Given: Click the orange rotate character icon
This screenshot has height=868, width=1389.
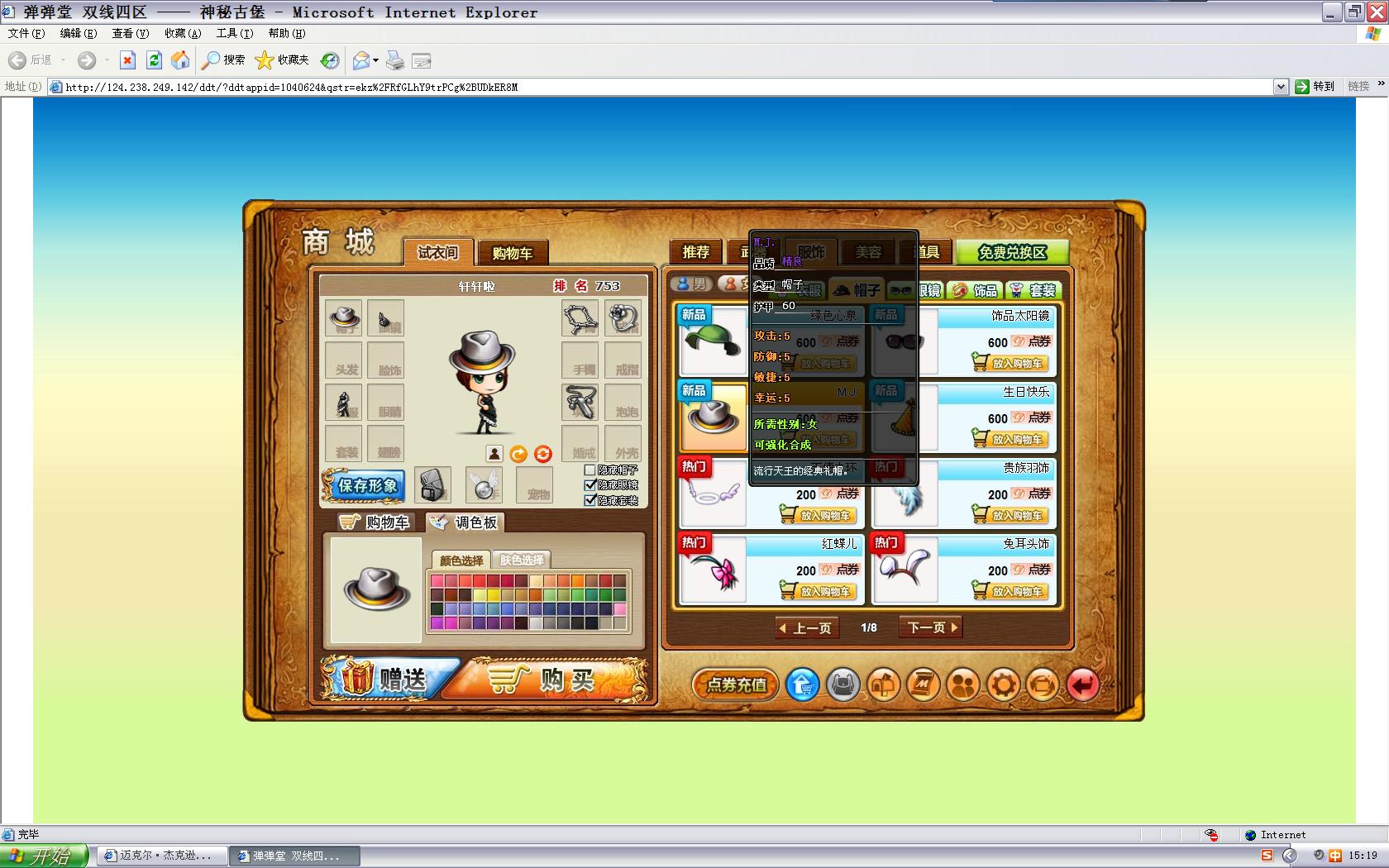Looking at the screenshot, I should [x=518, y=454].
